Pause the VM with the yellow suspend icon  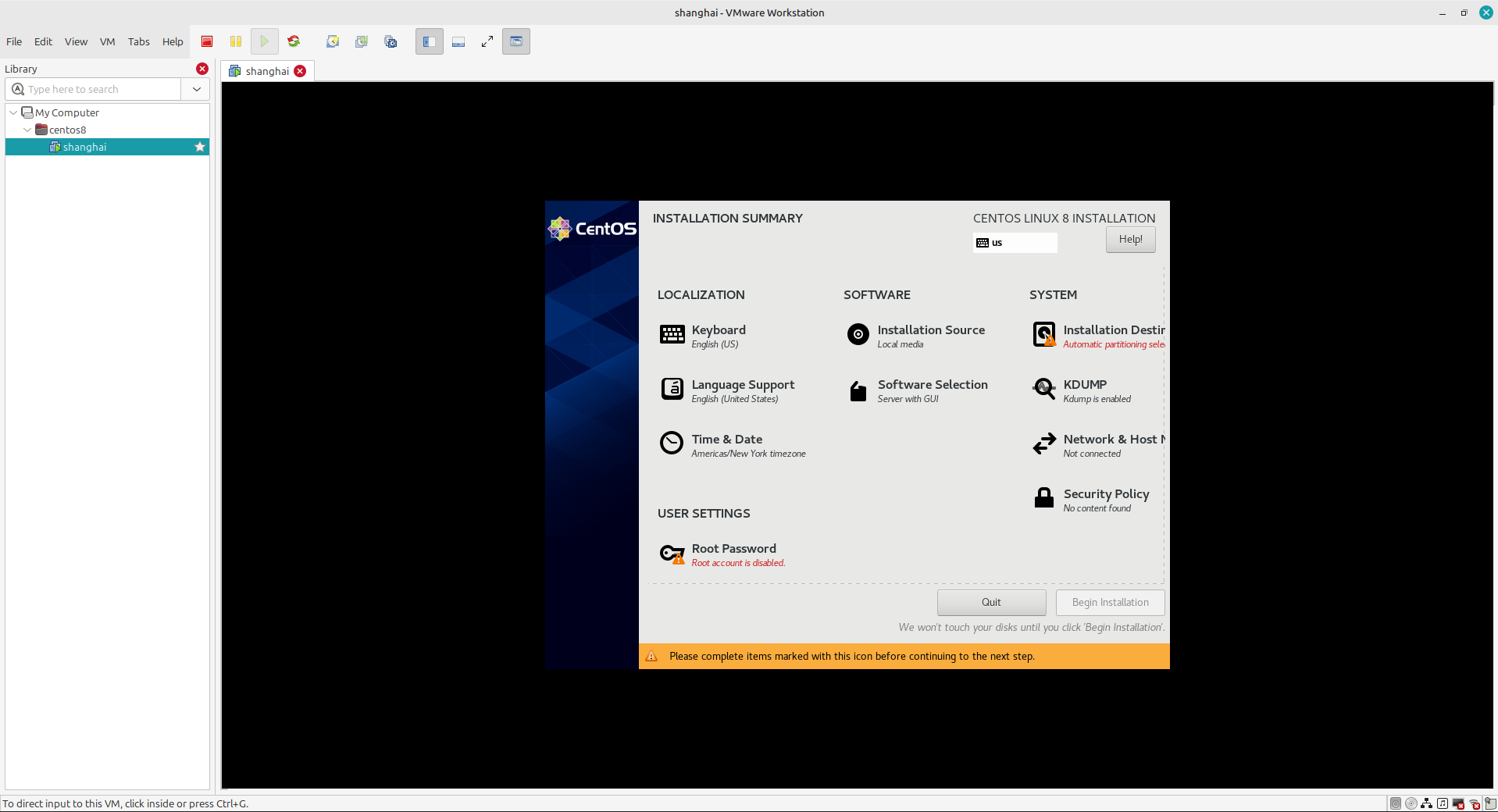click(236, 41)
